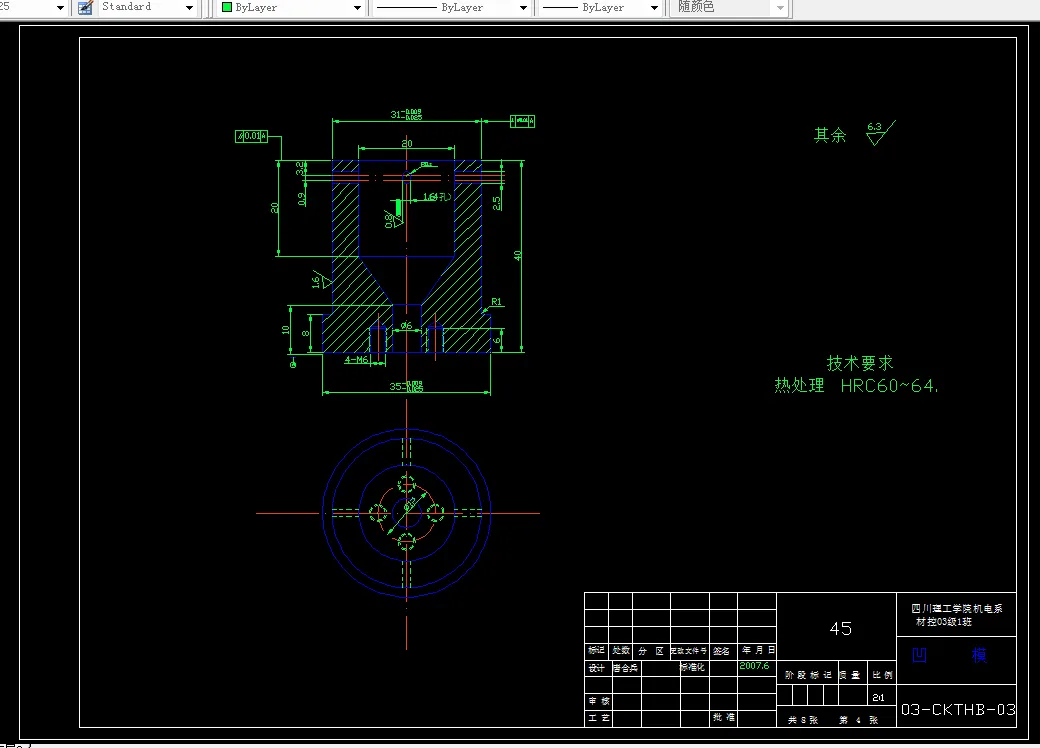Viewport: 1040px width, 748px height.
Task: Open the Standard table style dropdown
Action: [190, 8]
